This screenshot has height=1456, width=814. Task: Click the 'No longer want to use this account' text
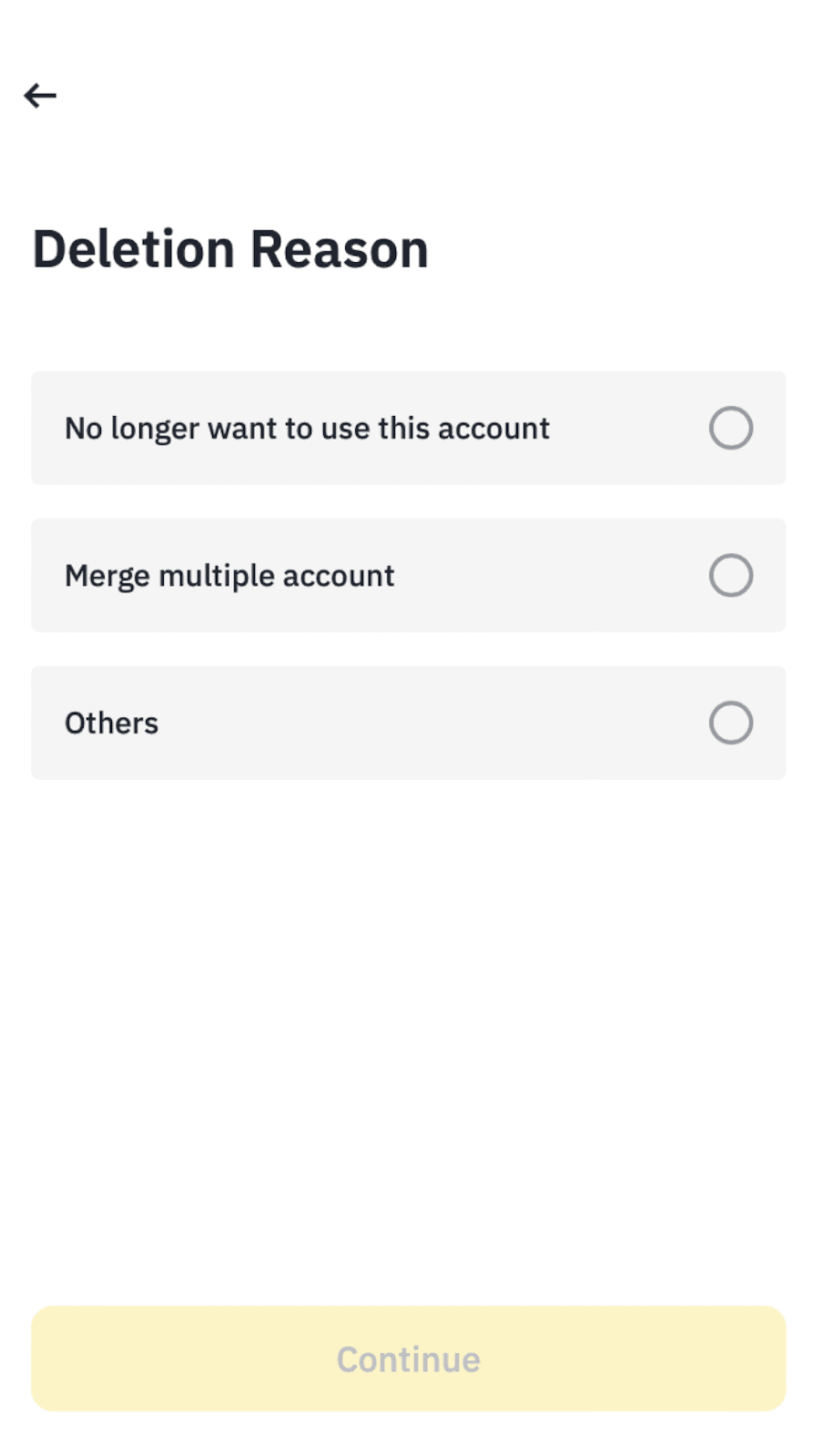click(x=307, y=428)
